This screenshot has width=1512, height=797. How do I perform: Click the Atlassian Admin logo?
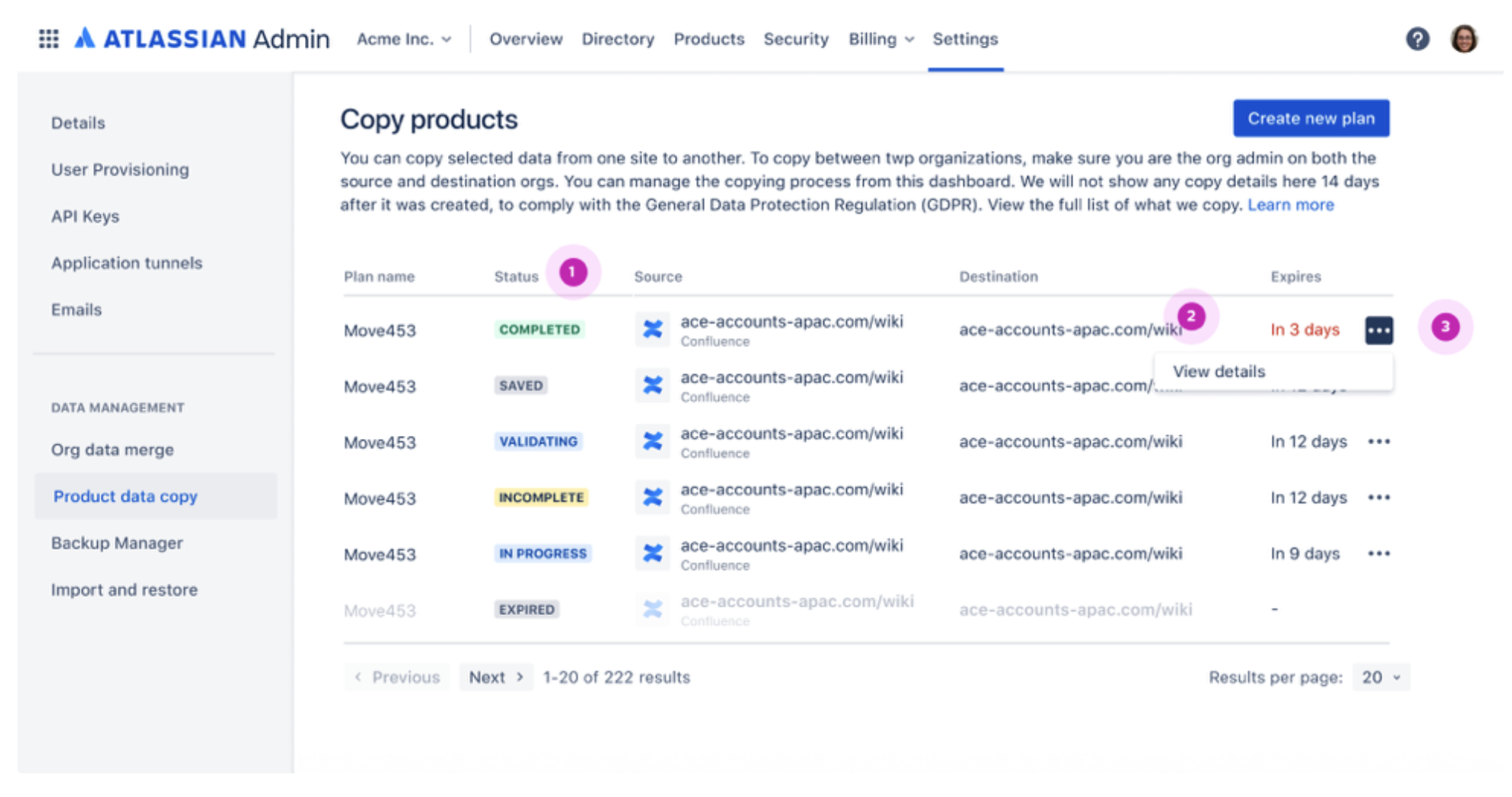(202, 38)
